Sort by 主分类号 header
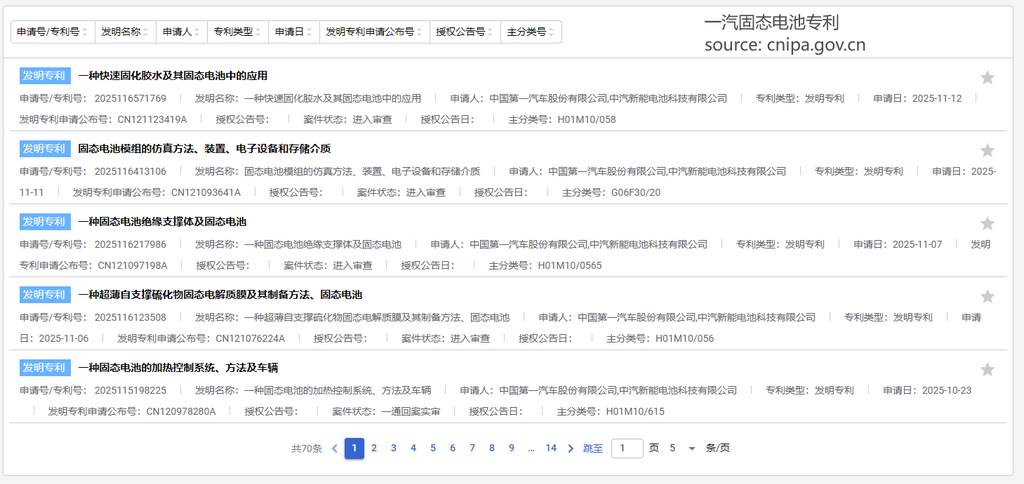Screen dimensions: 1024x484 click(530, 32)
